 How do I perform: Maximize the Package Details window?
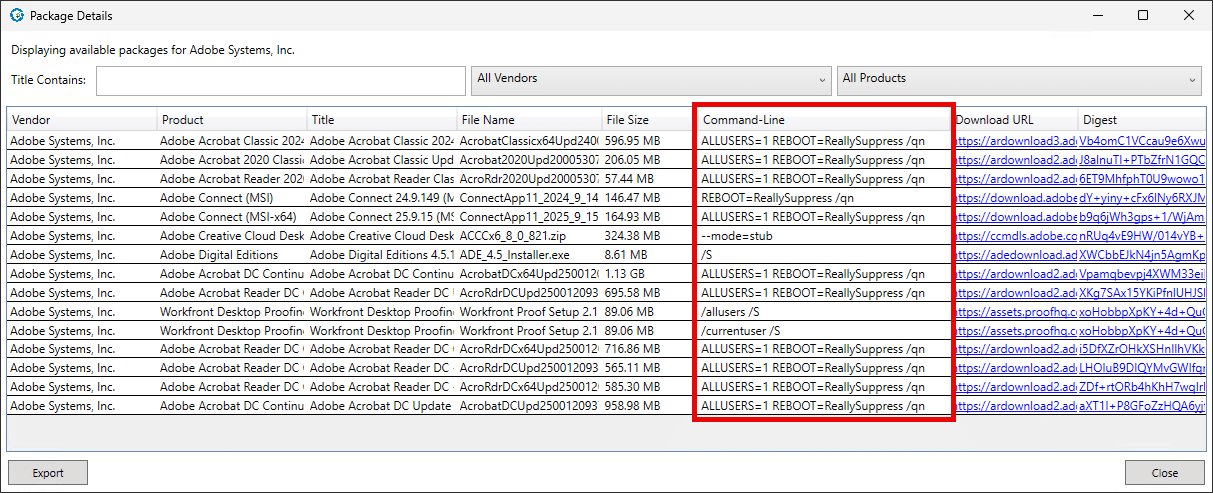click(x=1143, y=16)
